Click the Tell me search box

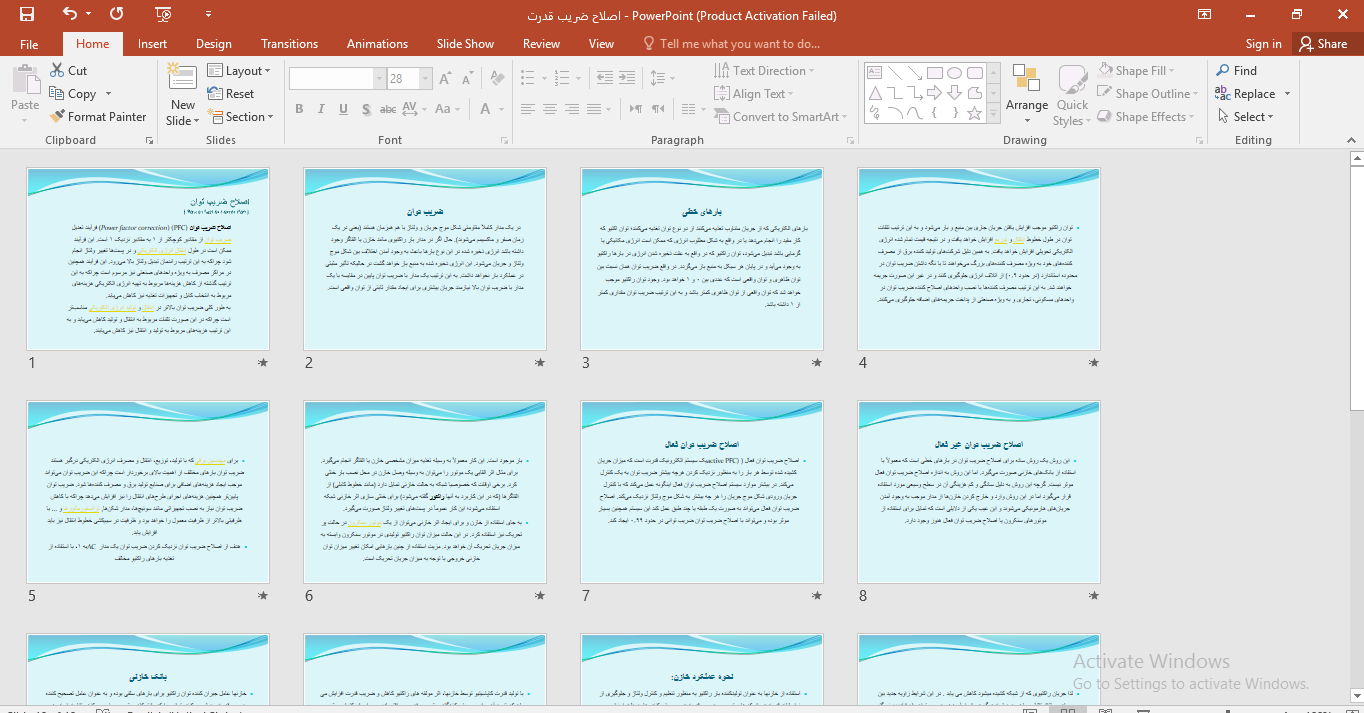click(732, 44)
